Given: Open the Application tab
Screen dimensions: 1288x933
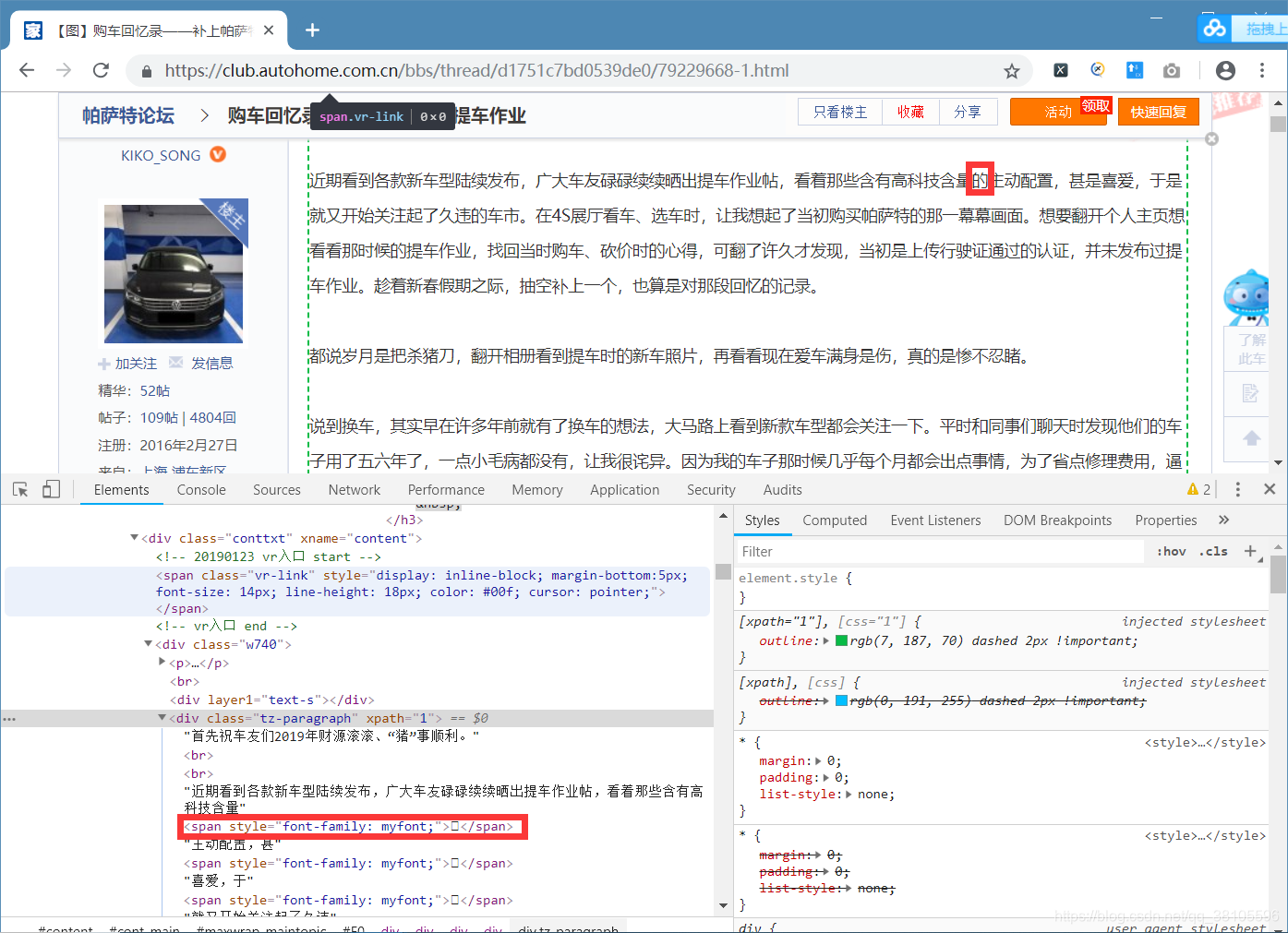Looking at the screenshot, I should tap(625, 490).
